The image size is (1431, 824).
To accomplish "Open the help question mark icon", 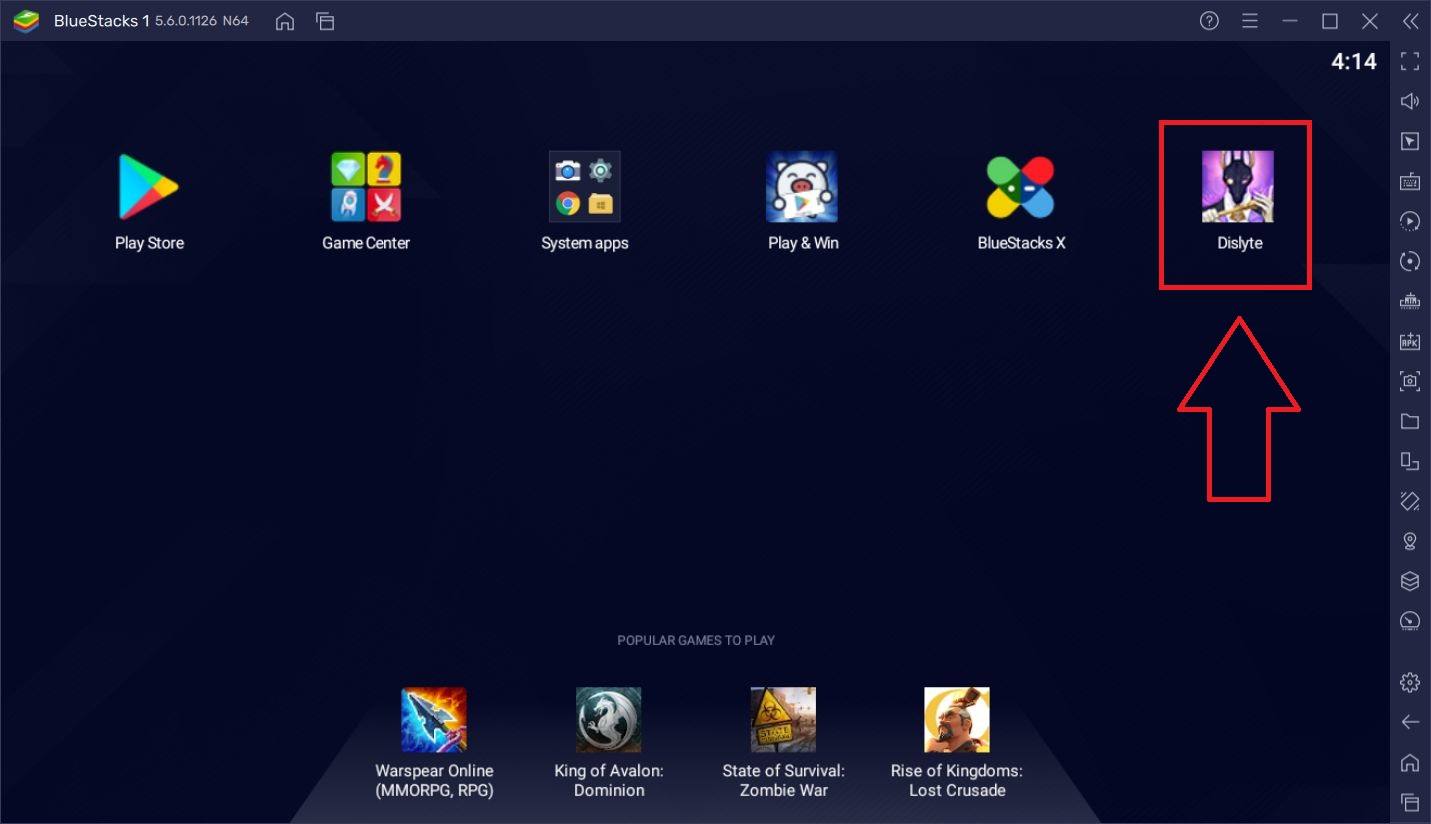I will pos(1210,21).
